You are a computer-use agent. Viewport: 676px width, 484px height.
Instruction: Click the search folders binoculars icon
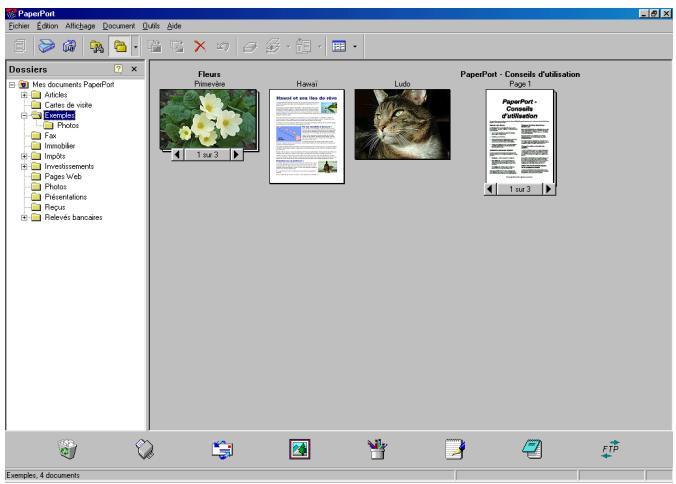click(97, 46)
